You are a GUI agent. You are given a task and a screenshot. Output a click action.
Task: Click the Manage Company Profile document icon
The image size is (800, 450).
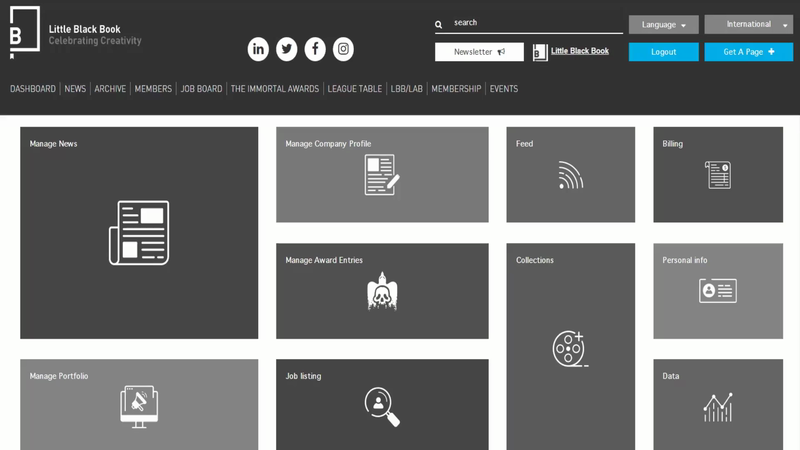pos(382,175)
